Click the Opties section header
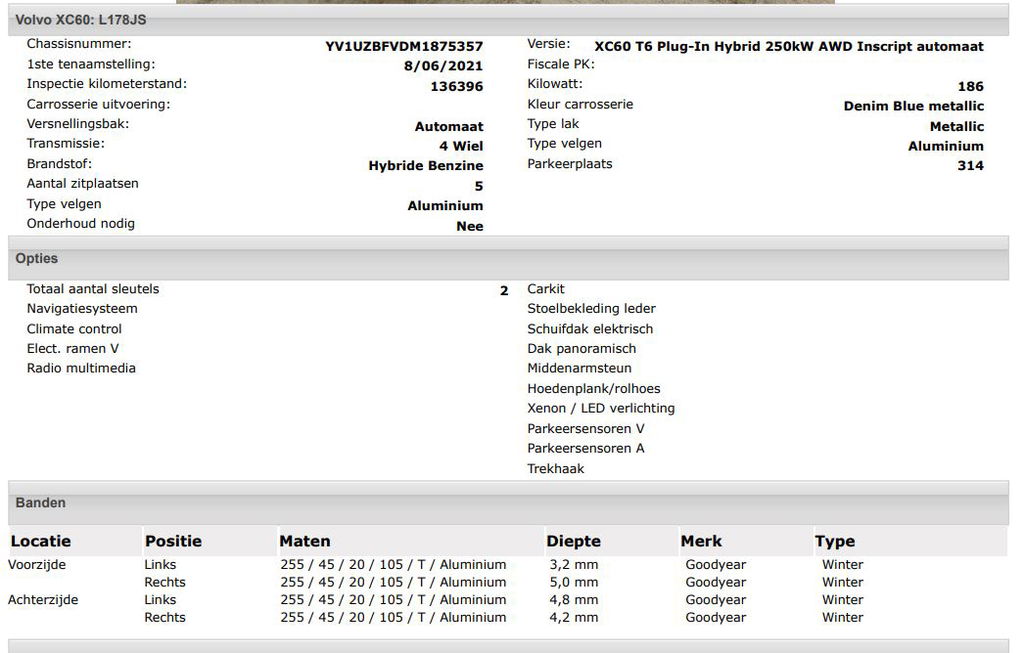This screenshot has width=1024, height=653. click(x=37, y=259)
